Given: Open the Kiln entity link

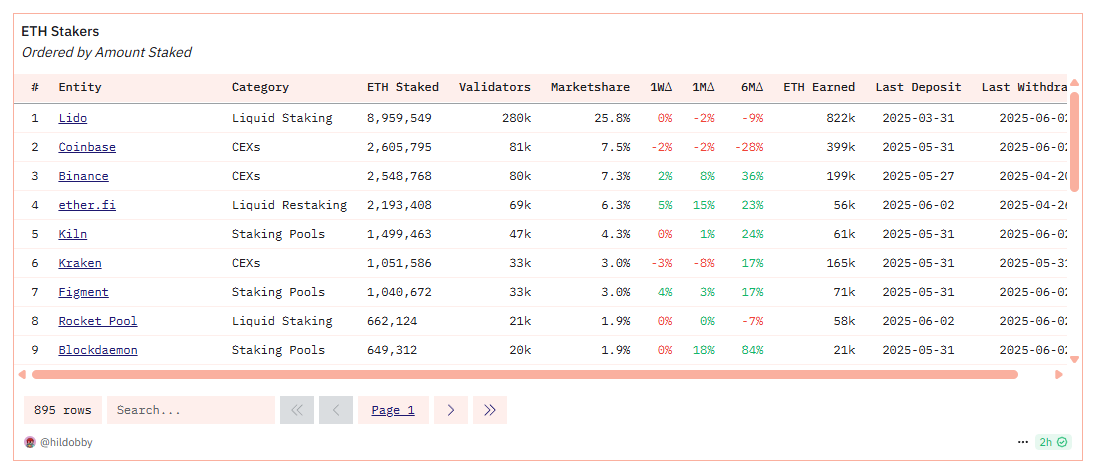Looking at the screenshot, I should (72, 234).
